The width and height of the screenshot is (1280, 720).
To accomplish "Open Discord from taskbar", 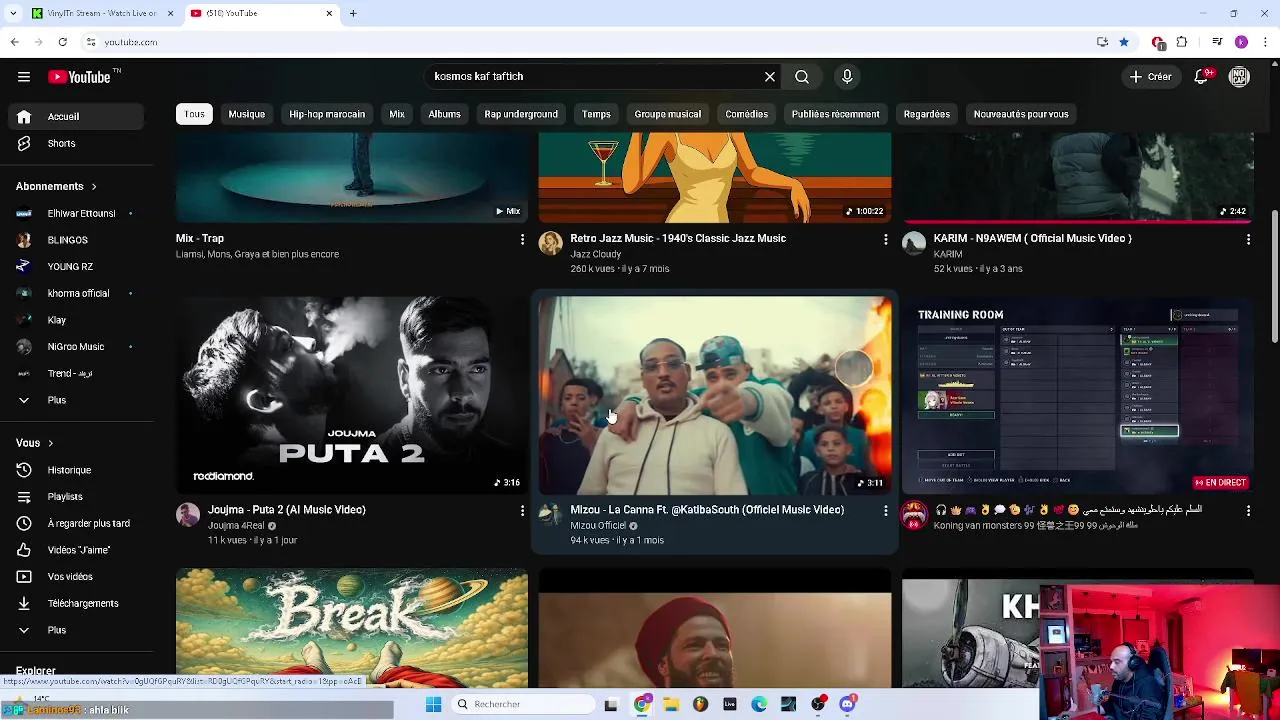I will (x=848, y=705).
